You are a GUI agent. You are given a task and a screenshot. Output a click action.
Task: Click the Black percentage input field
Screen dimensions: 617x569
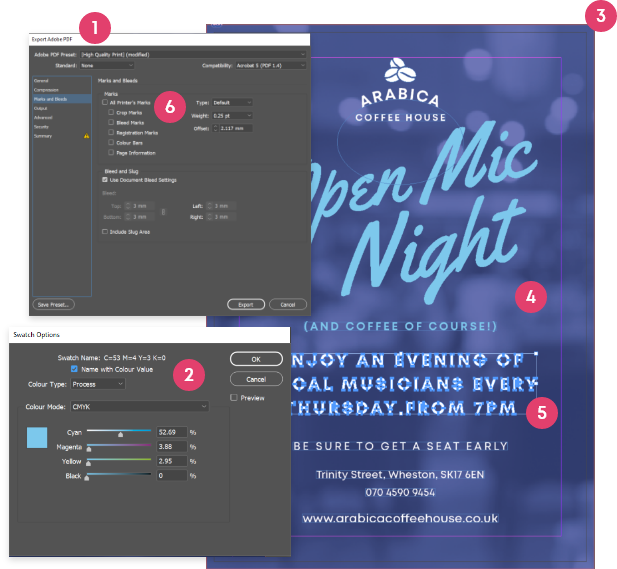tap(172, 475)
